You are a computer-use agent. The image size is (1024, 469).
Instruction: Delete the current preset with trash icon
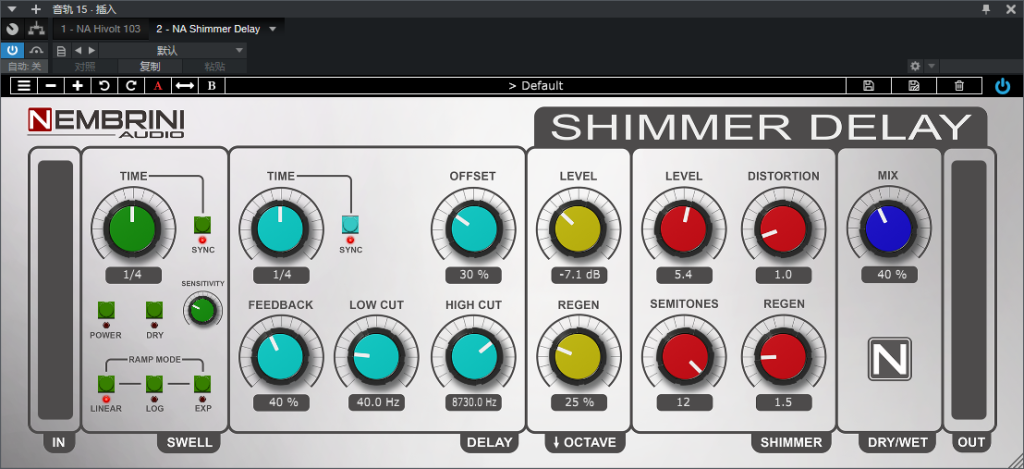tap(959, 86)
